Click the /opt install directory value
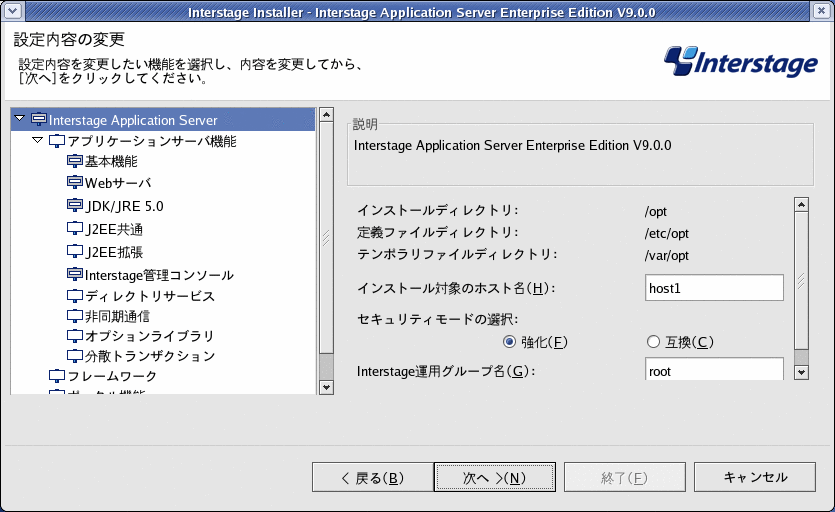Image resolution: width=835 pixels, height=512 pixels. tap(656, 212)
